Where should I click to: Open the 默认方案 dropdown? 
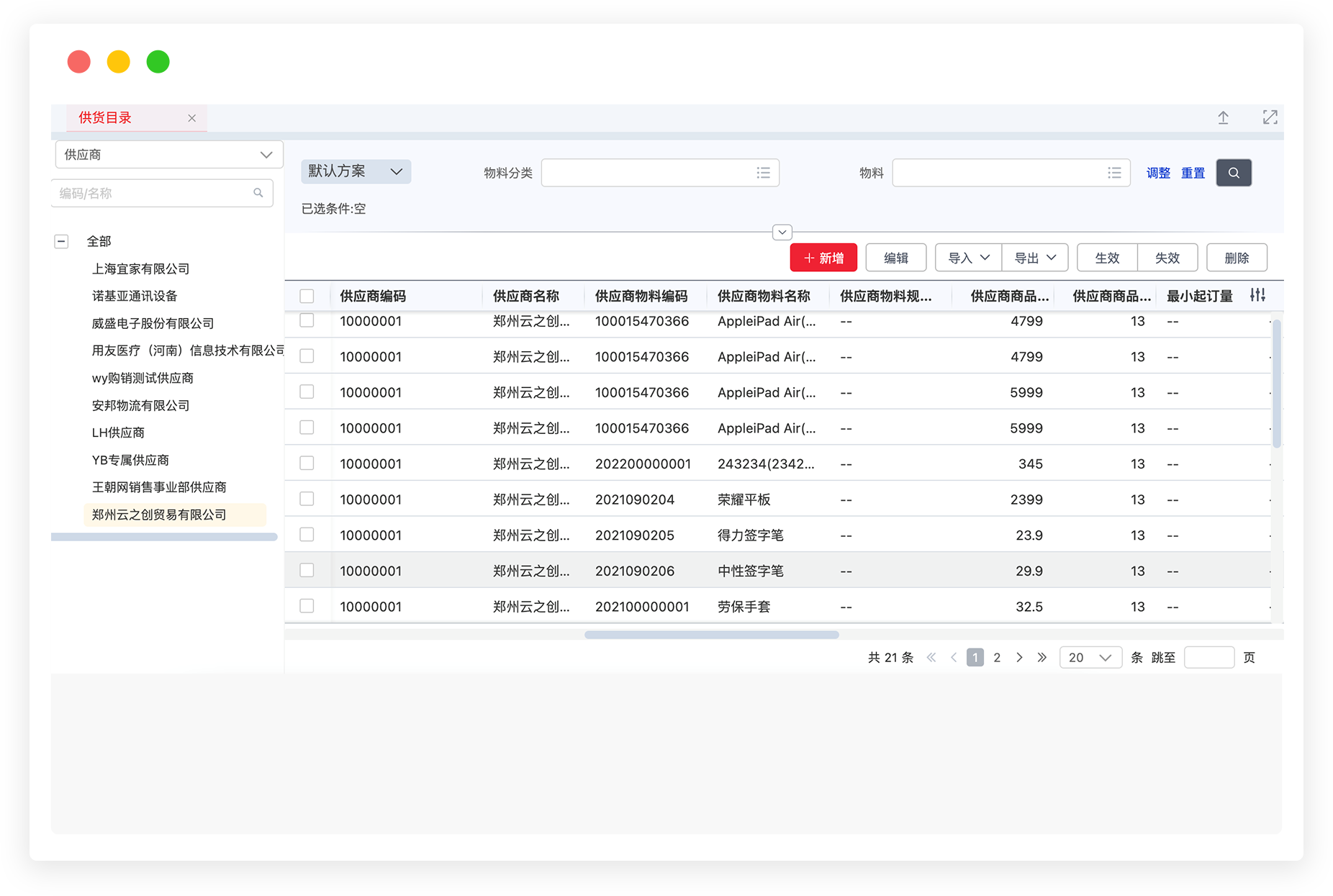click(x=356, y=171)
